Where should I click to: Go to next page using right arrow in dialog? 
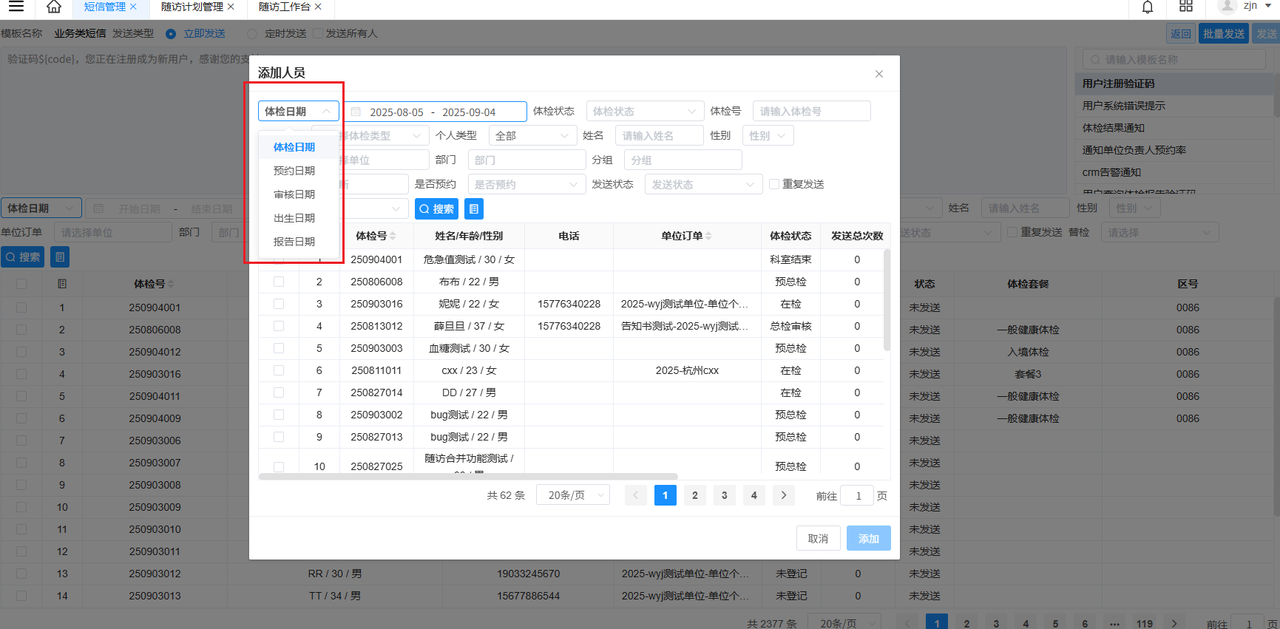click(784, 495)
